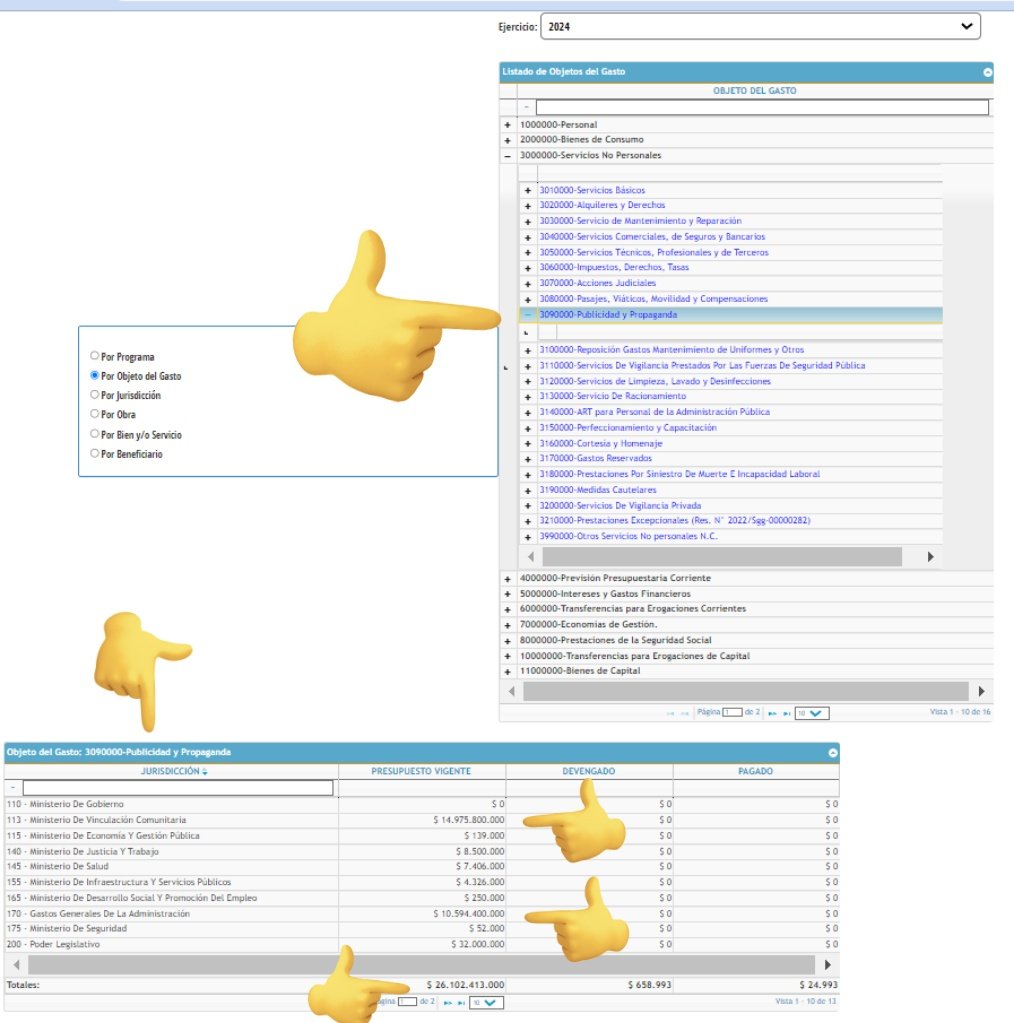This screenshot has width=1014, height=1023.
Task: Click the 6000000-Transferencias para Erogaciones Corrientes row
Action: pyautogui.click(x=746, y=609)
